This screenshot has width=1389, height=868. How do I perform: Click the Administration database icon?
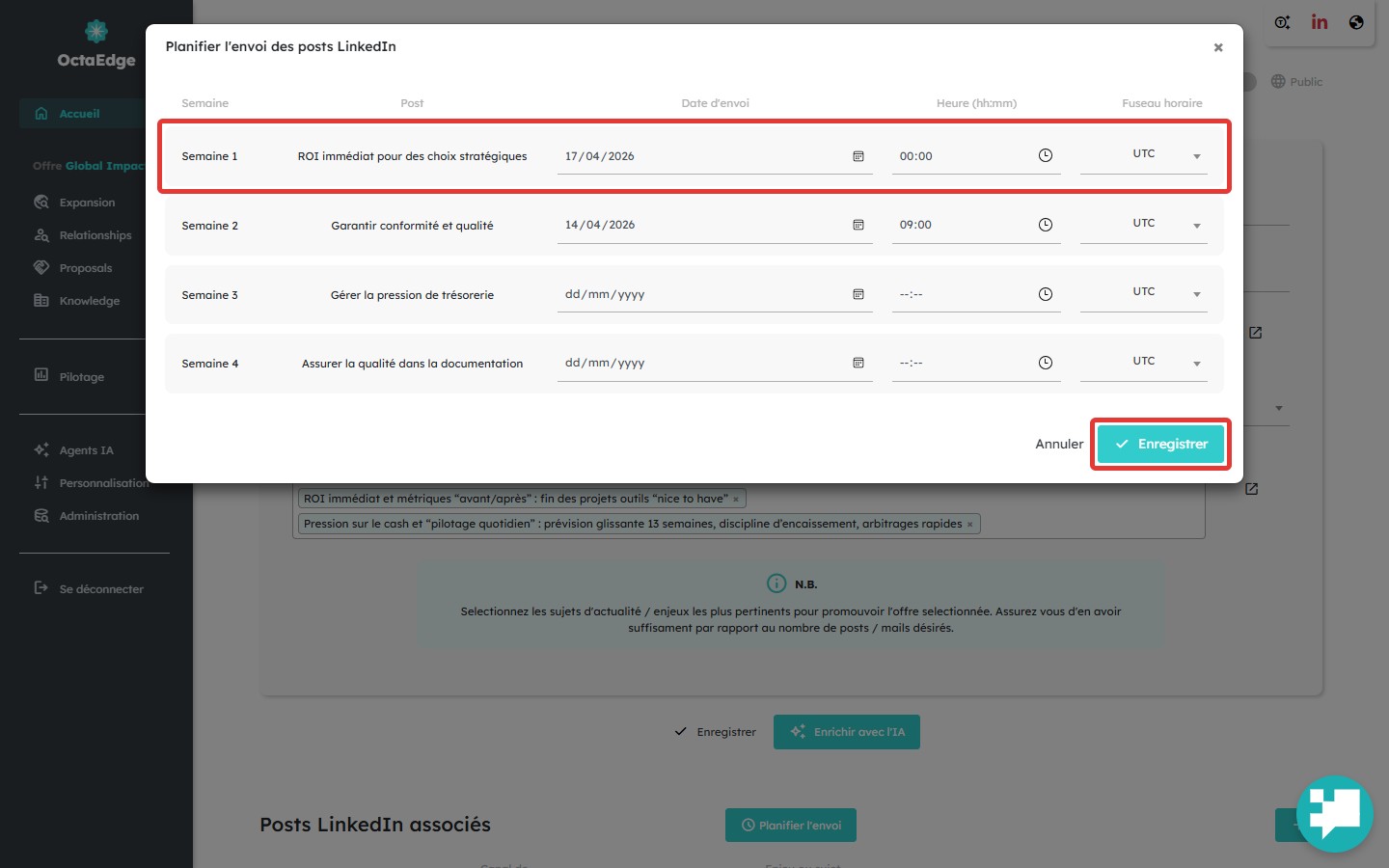point(41,515)
